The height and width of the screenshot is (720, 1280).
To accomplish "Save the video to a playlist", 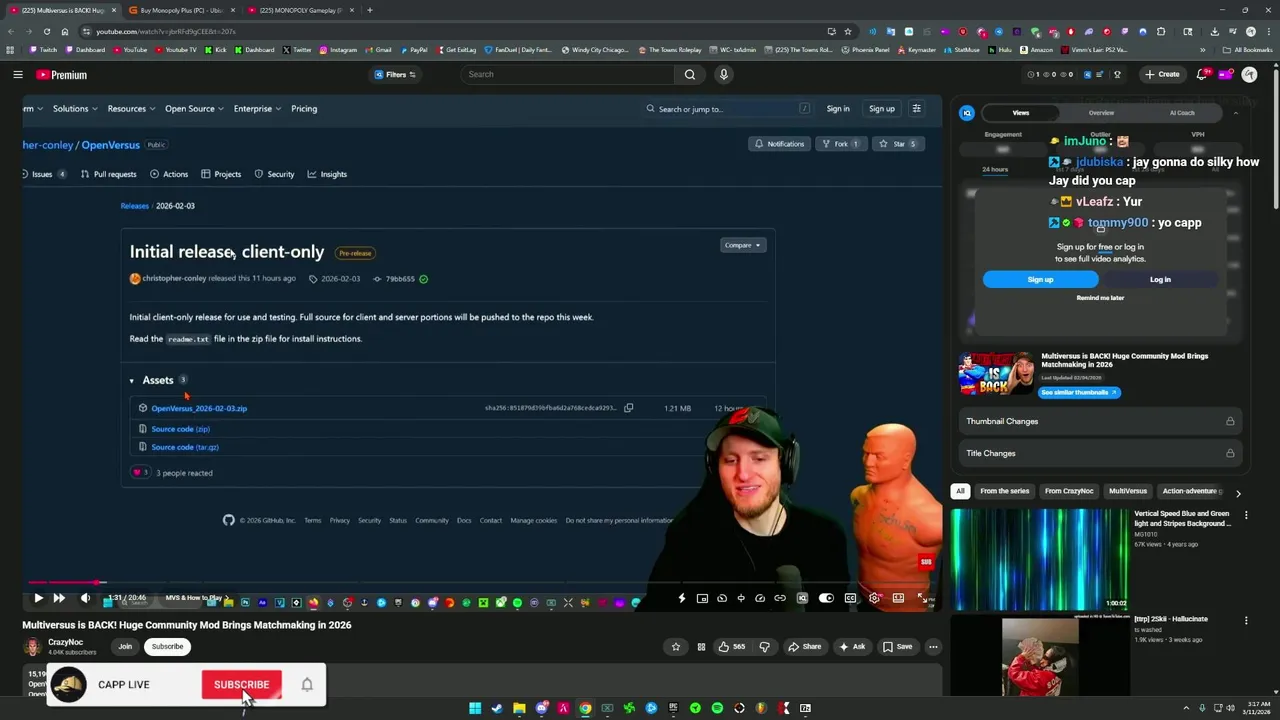I will [897, 647].
